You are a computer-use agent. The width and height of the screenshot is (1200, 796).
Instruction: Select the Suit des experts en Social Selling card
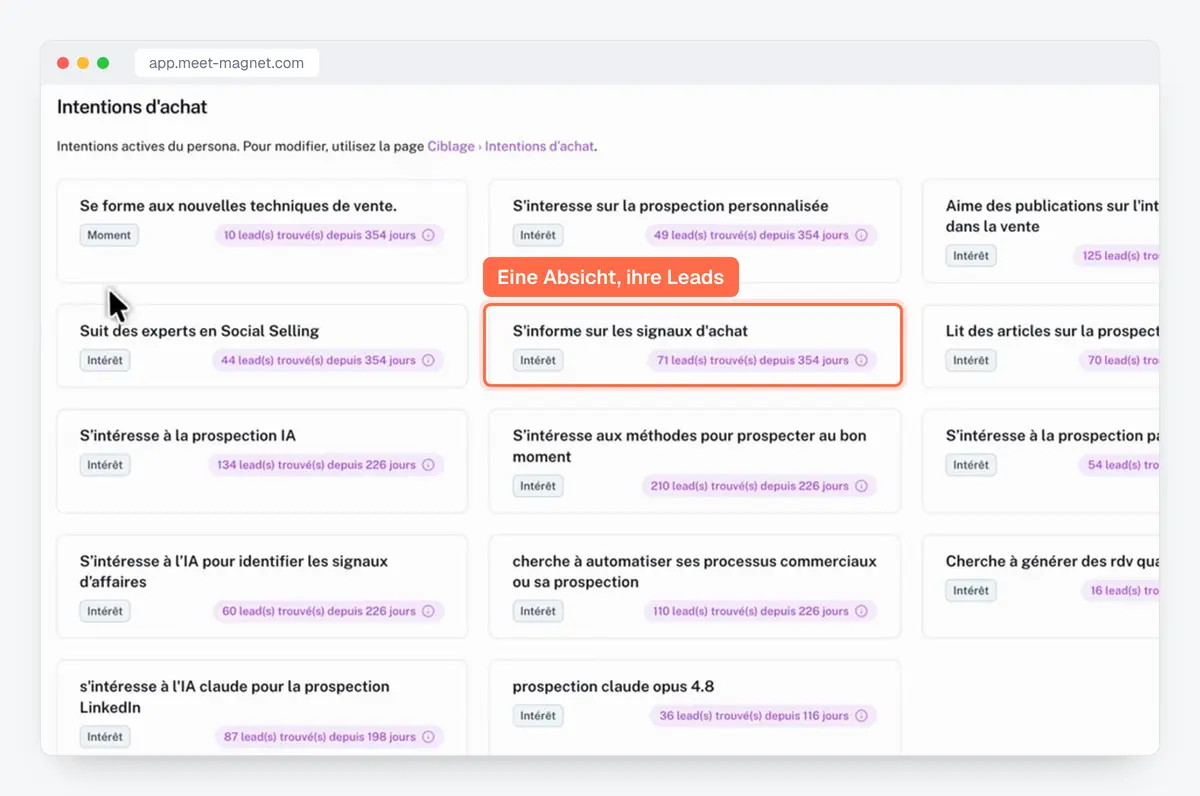(262, 345)
